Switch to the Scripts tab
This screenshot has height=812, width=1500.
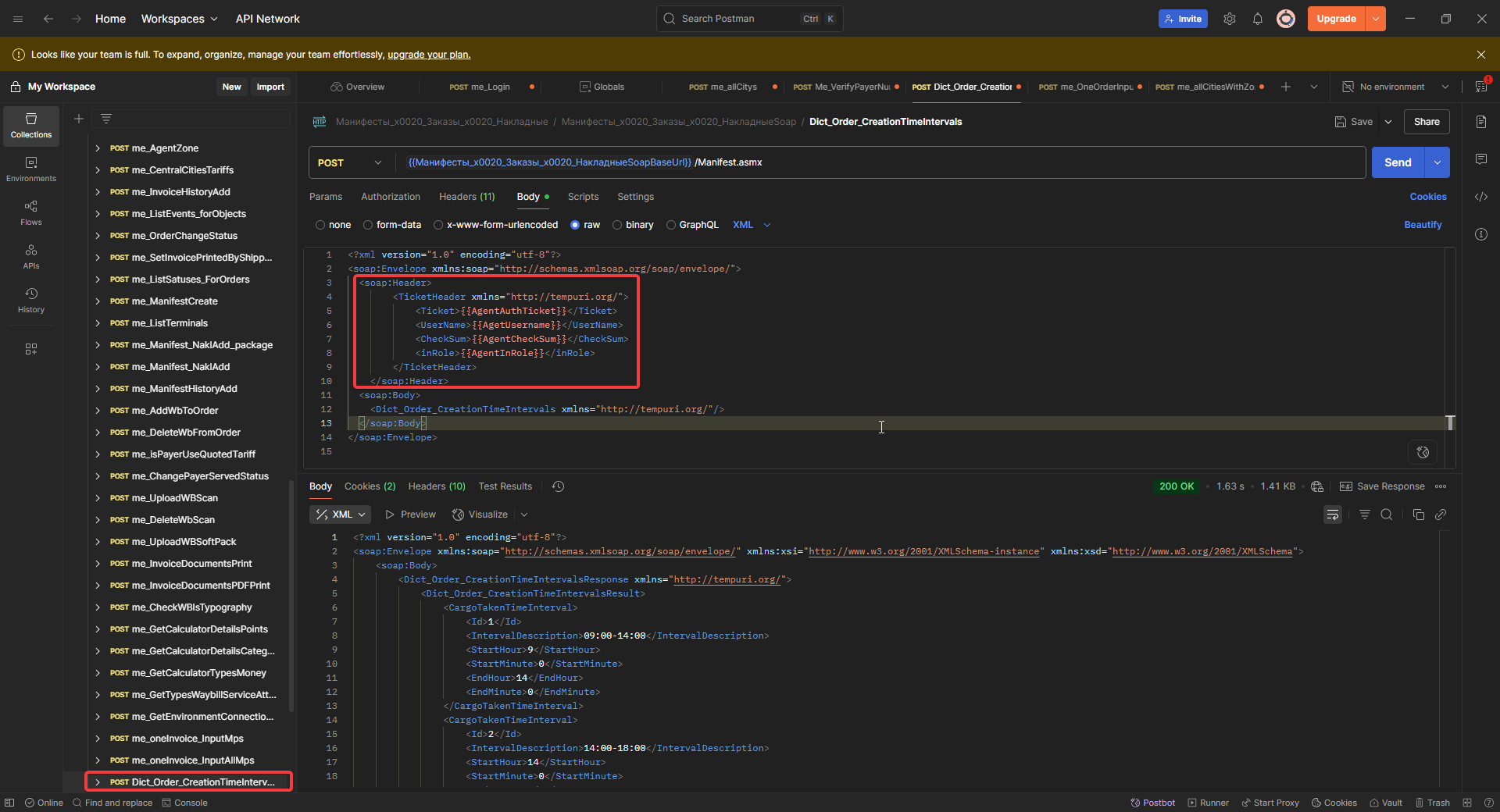coord(583,197)
